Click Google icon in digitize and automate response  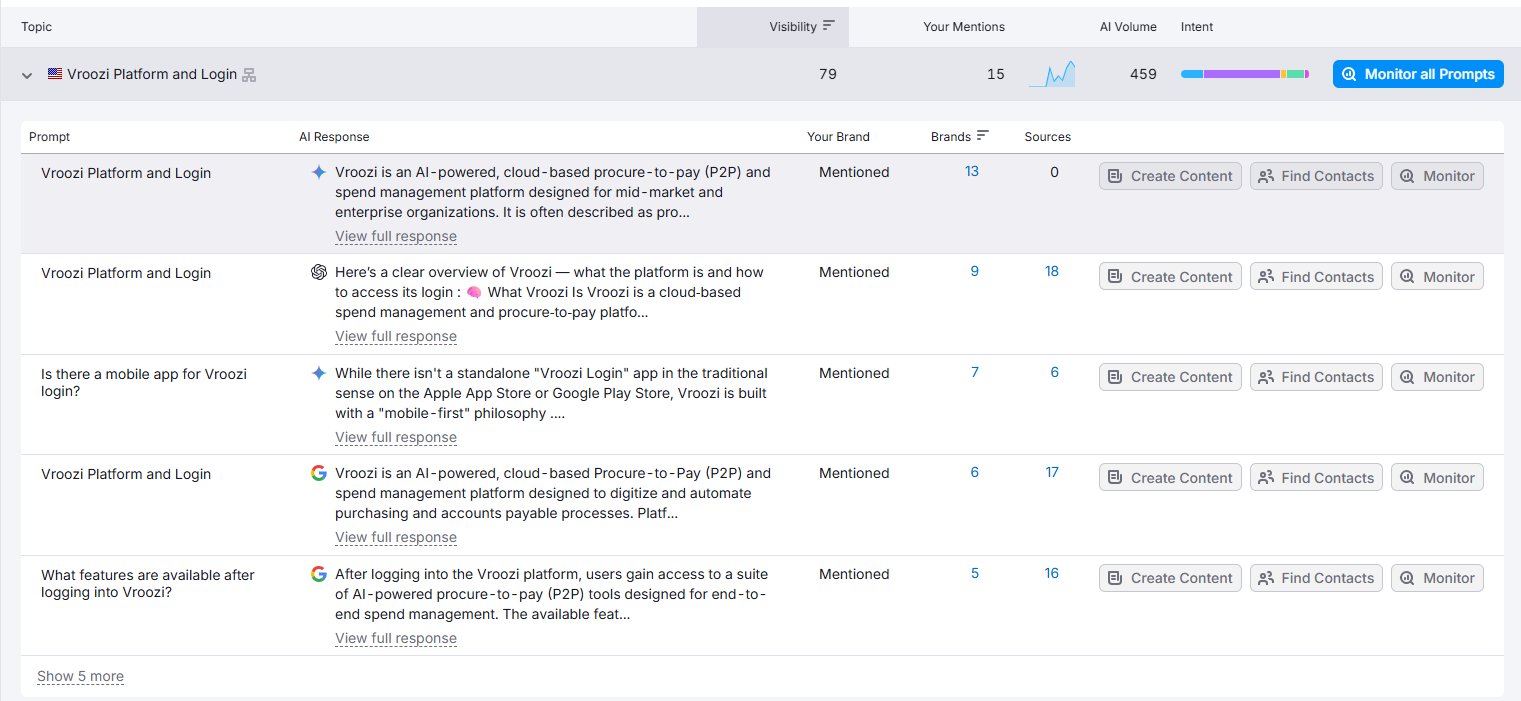[x=319, y=473]
